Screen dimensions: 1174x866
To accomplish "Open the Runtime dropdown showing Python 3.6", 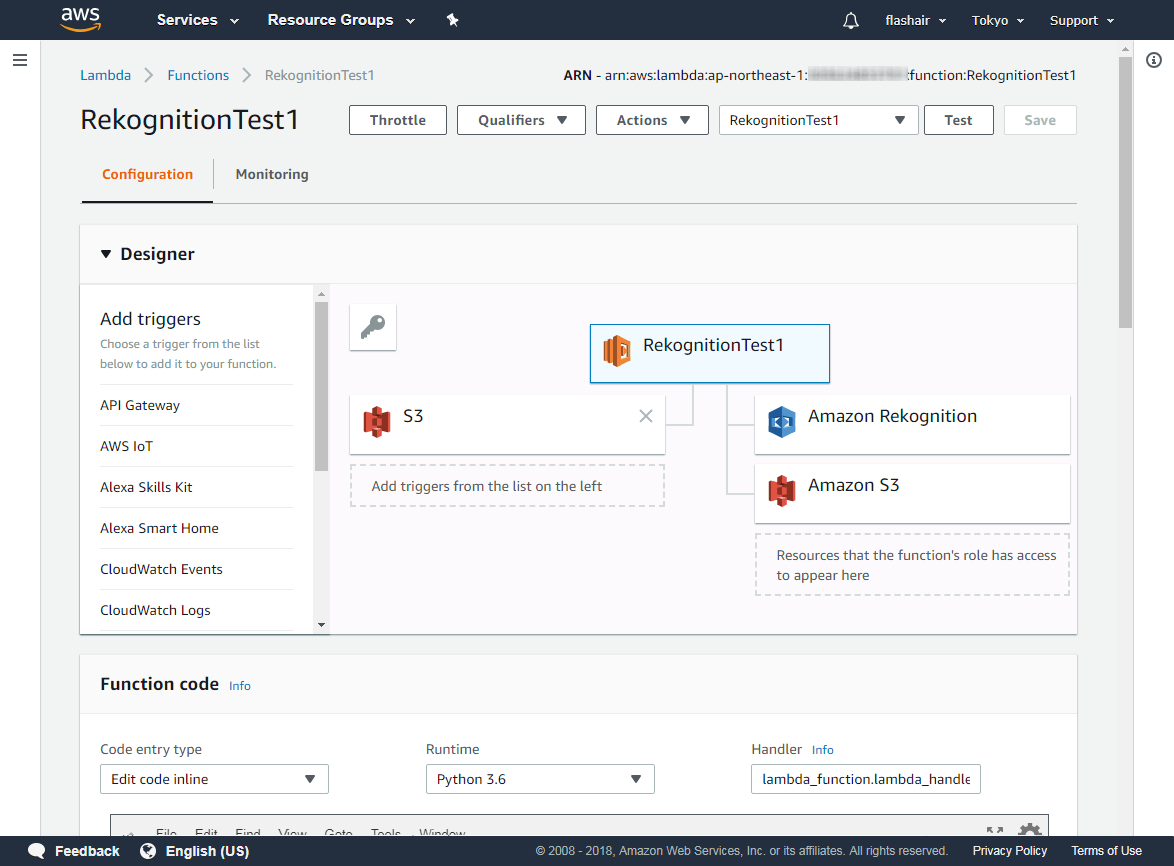I will tap(540, 778).
